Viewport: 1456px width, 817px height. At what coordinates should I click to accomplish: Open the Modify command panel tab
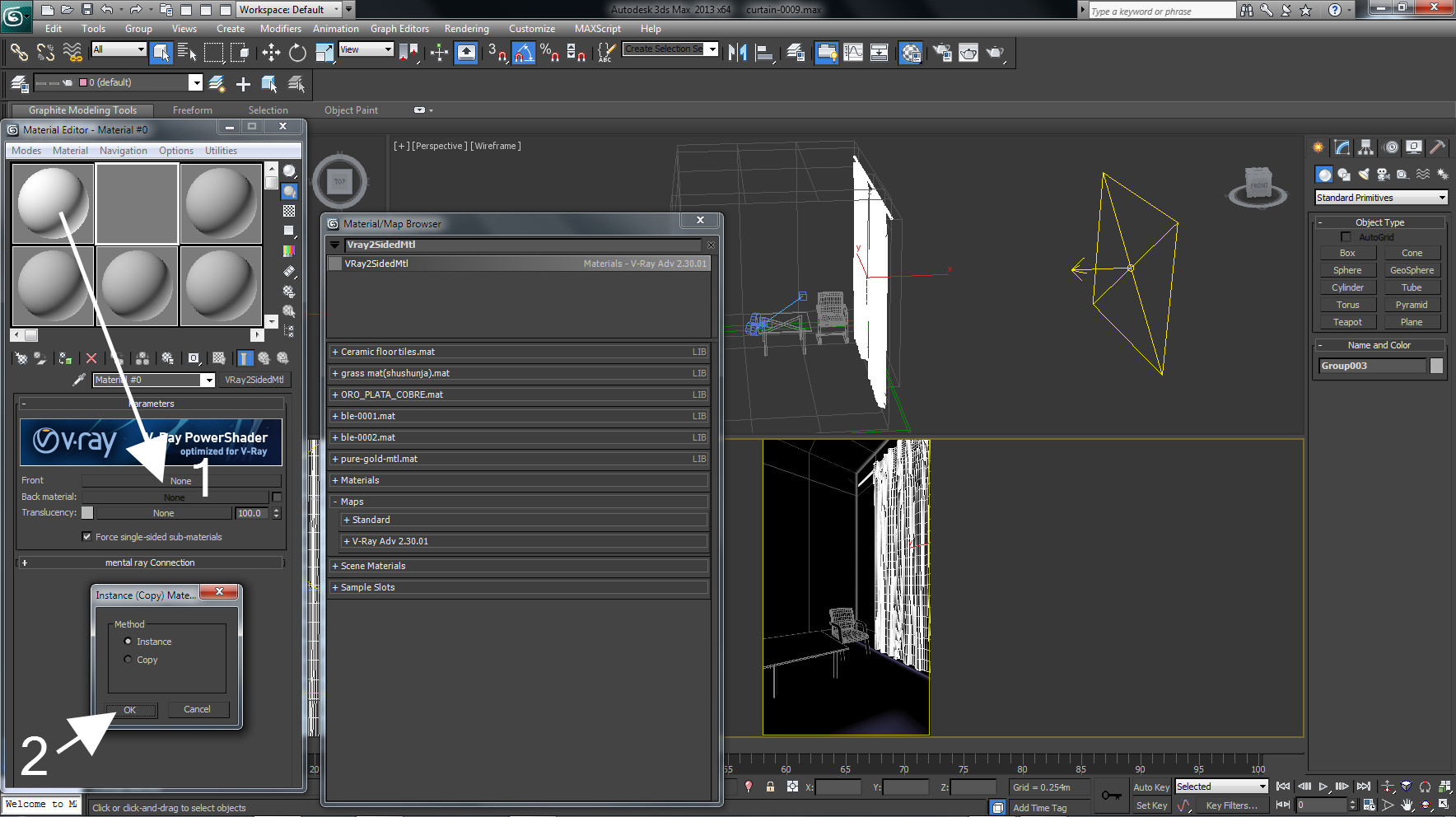point(1343,147)
